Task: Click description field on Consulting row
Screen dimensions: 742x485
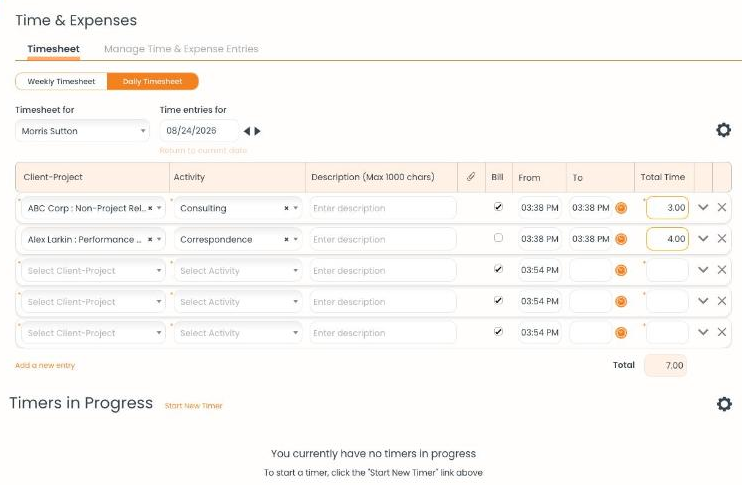Action: (x=383, y=208)
